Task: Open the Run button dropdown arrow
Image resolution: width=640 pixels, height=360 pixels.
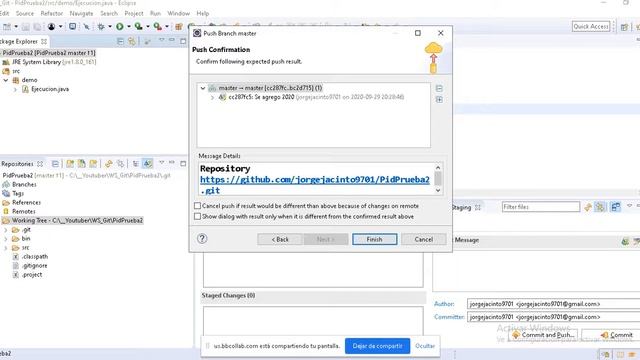Action: tap(128, 27)
